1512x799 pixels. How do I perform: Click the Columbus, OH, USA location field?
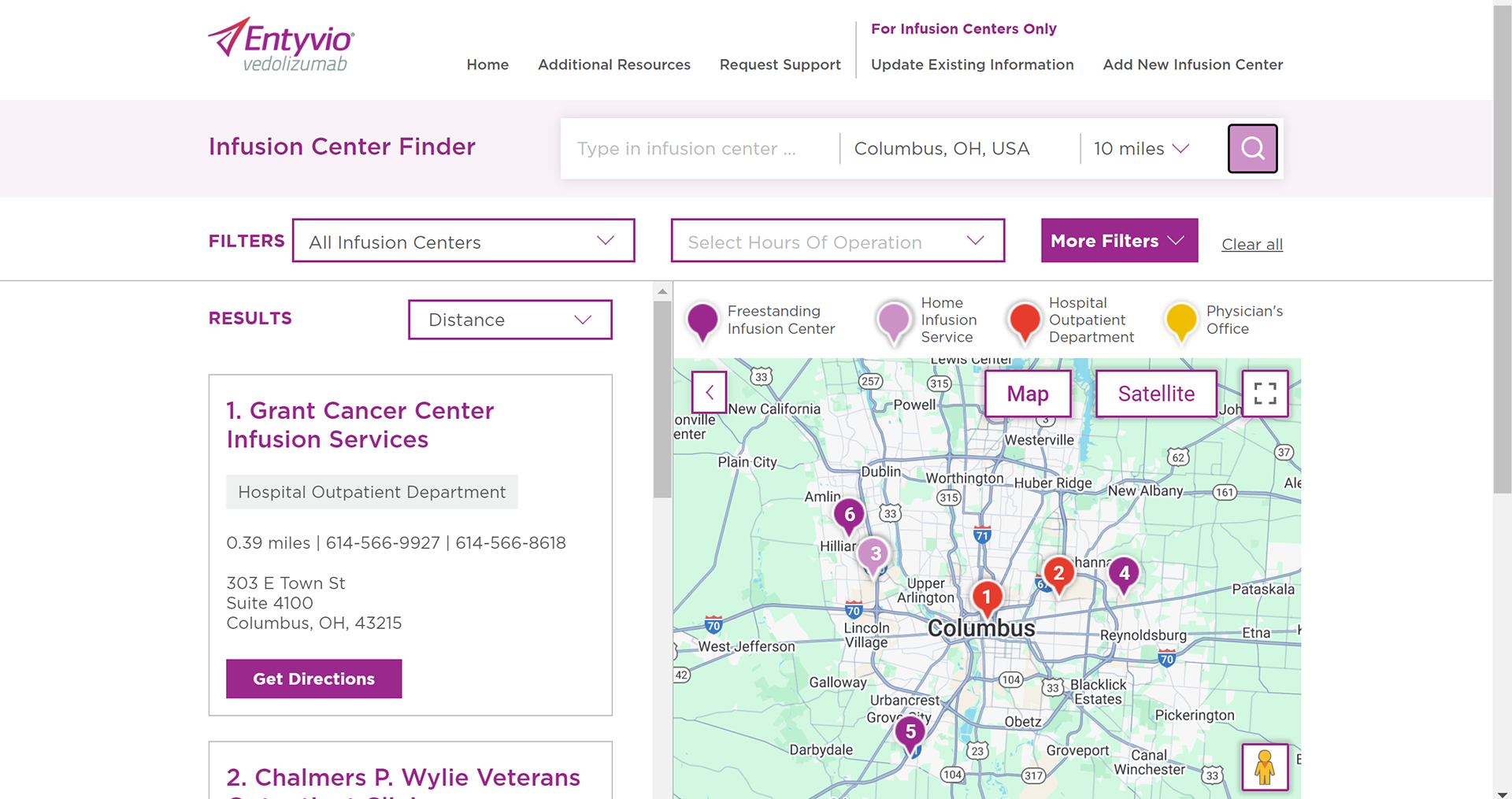(959, 149)
